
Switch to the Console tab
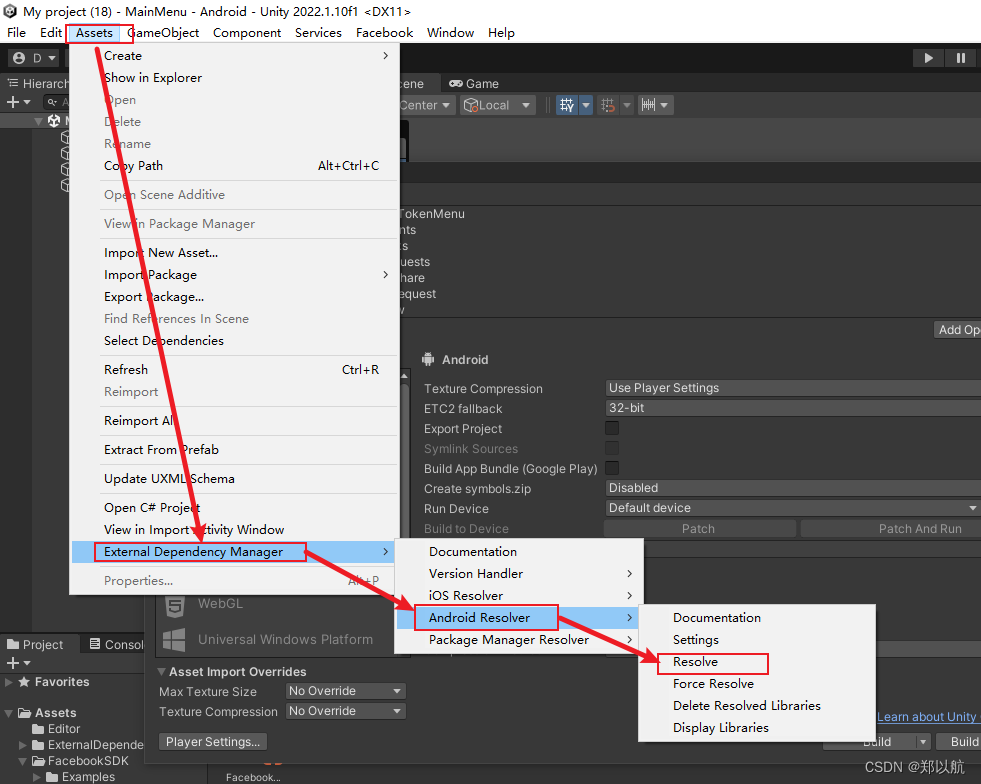[116, 644]
